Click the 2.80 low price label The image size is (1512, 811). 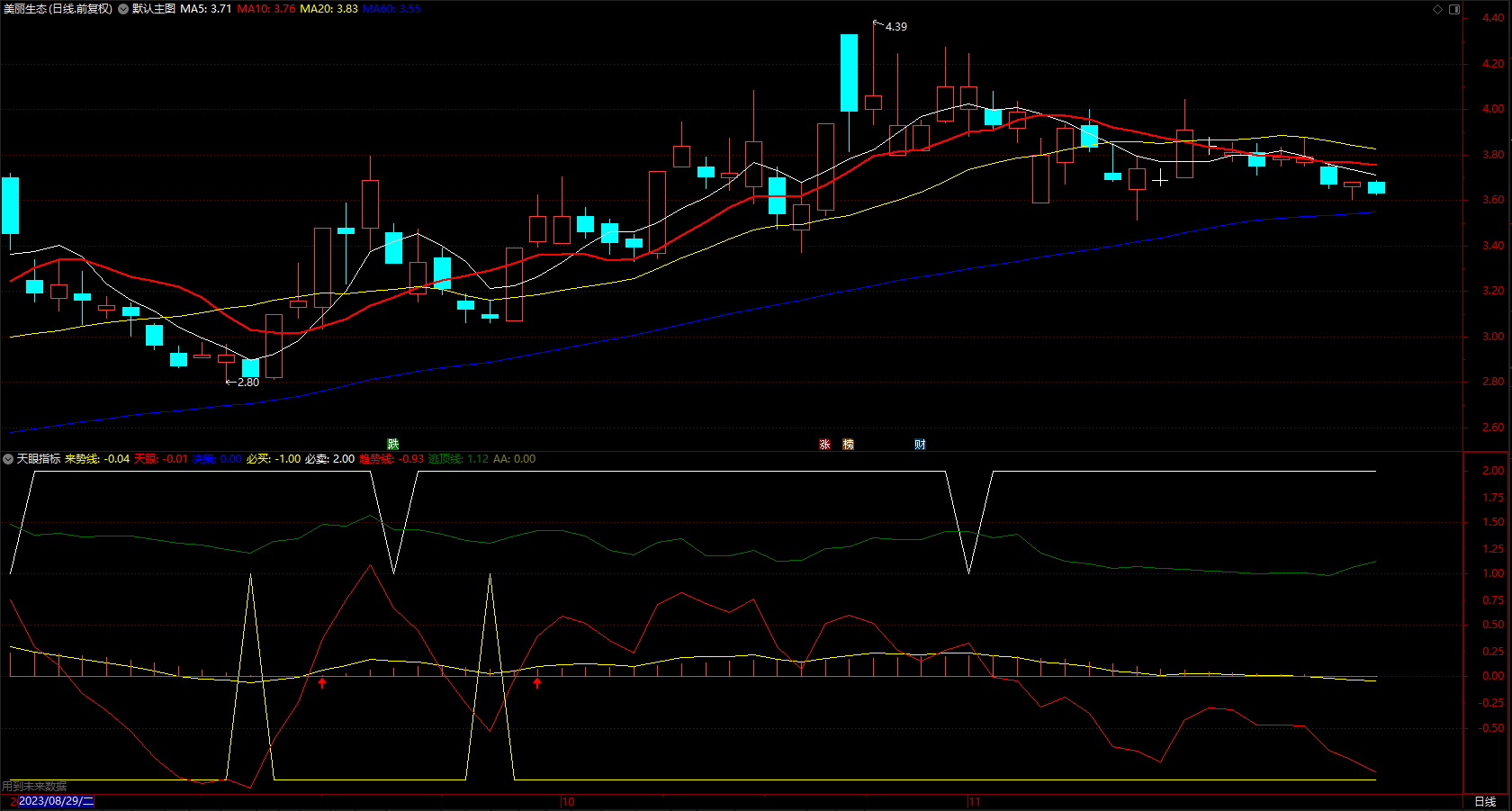[248, 383]
